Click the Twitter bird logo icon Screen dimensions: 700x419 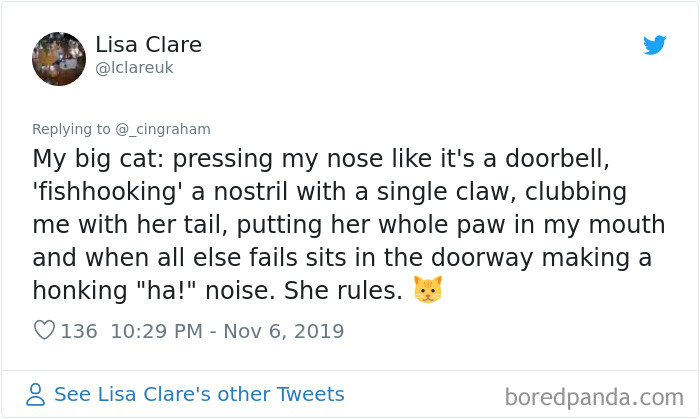pyautogui.click(x=654, y=45)
